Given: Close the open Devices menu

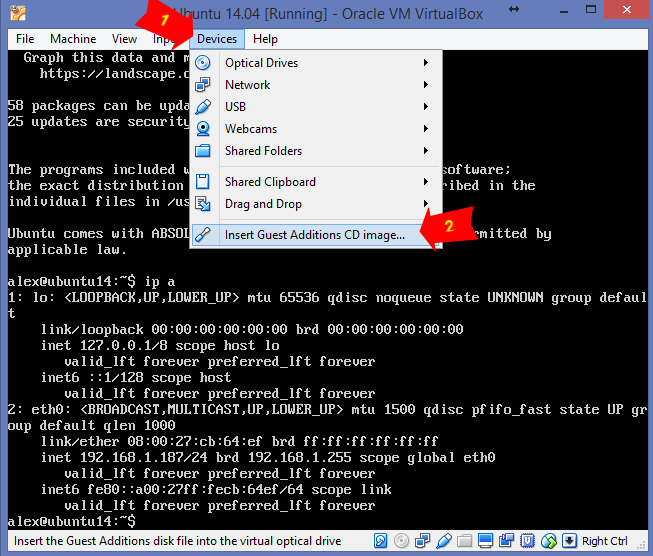Looking at the screenshot, I should (217, 39).
